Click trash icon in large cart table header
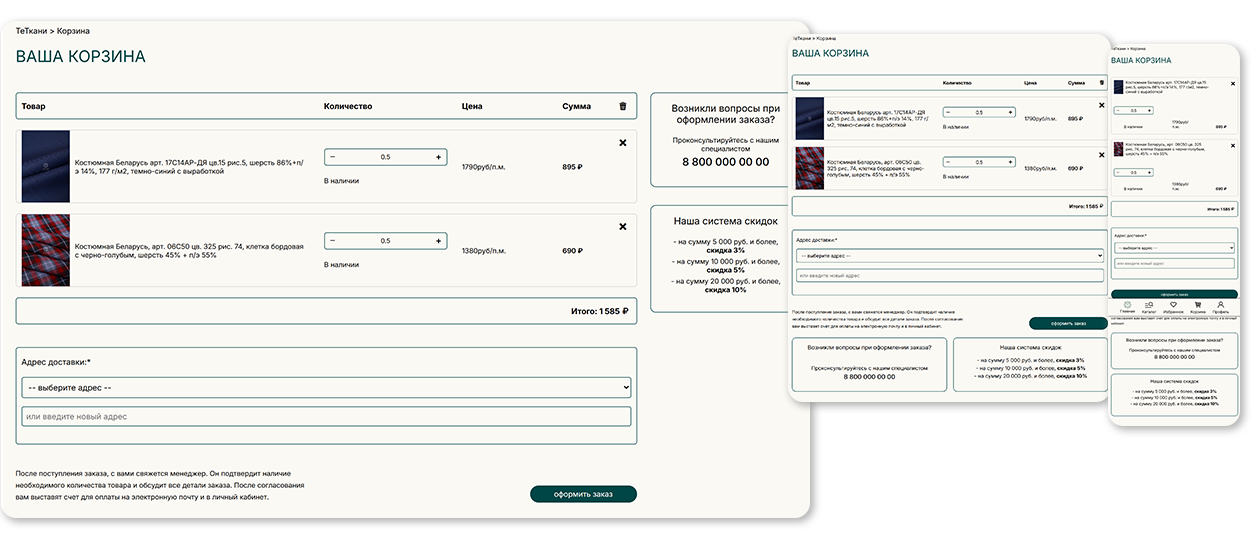 (x=623, y=106)
